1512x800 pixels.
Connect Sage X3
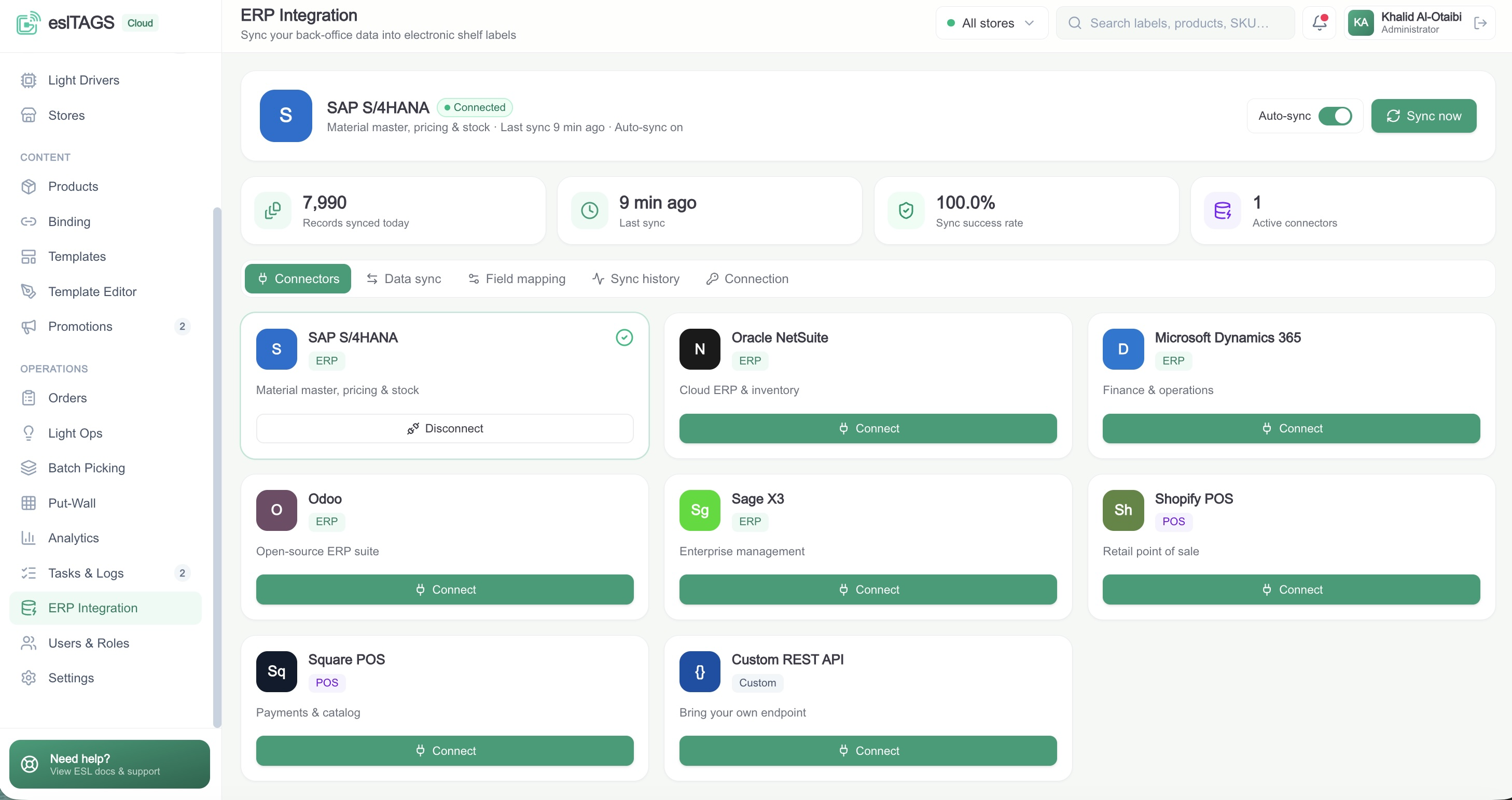click(868, 590)
